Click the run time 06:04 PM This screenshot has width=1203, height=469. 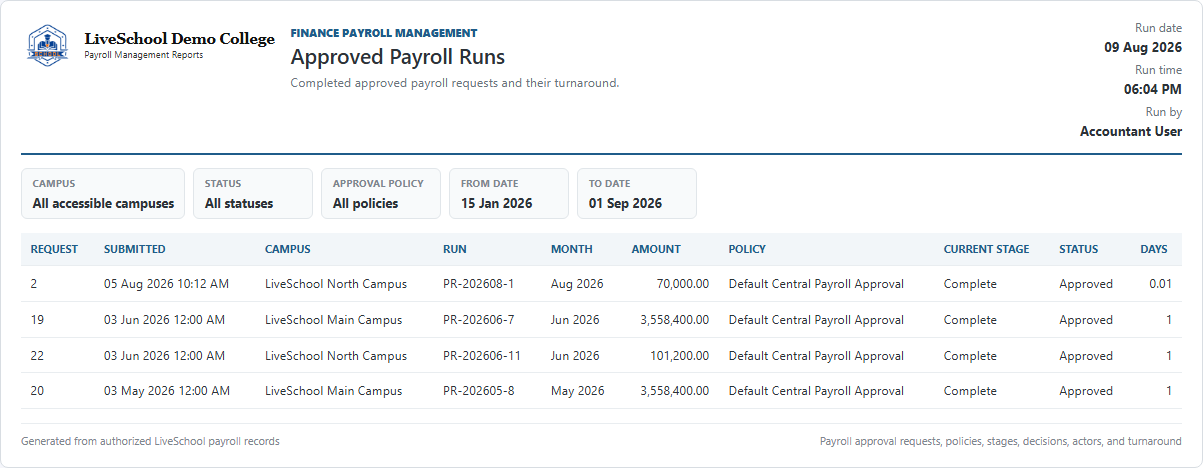tap(1153, 89)
